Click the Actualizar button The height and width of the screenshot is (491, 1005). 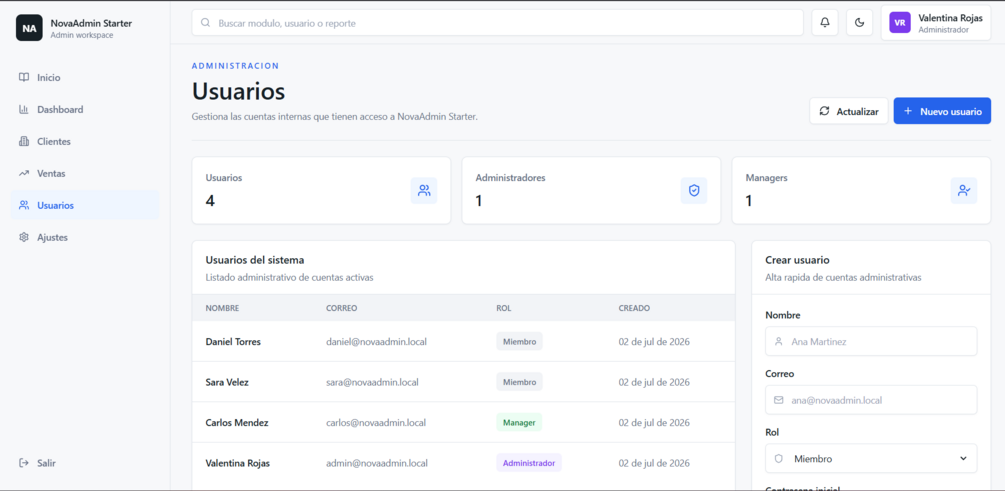[x=849, y=111]
